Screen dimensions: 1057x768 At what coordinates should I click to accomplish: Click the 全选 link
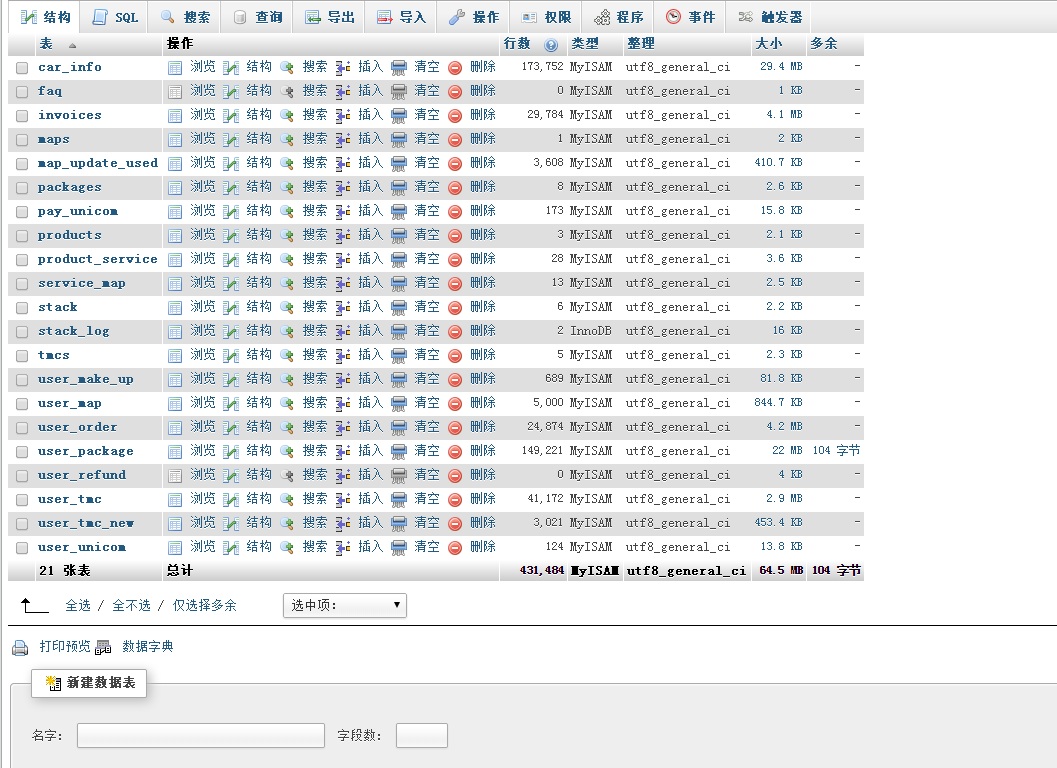point(78,605)
